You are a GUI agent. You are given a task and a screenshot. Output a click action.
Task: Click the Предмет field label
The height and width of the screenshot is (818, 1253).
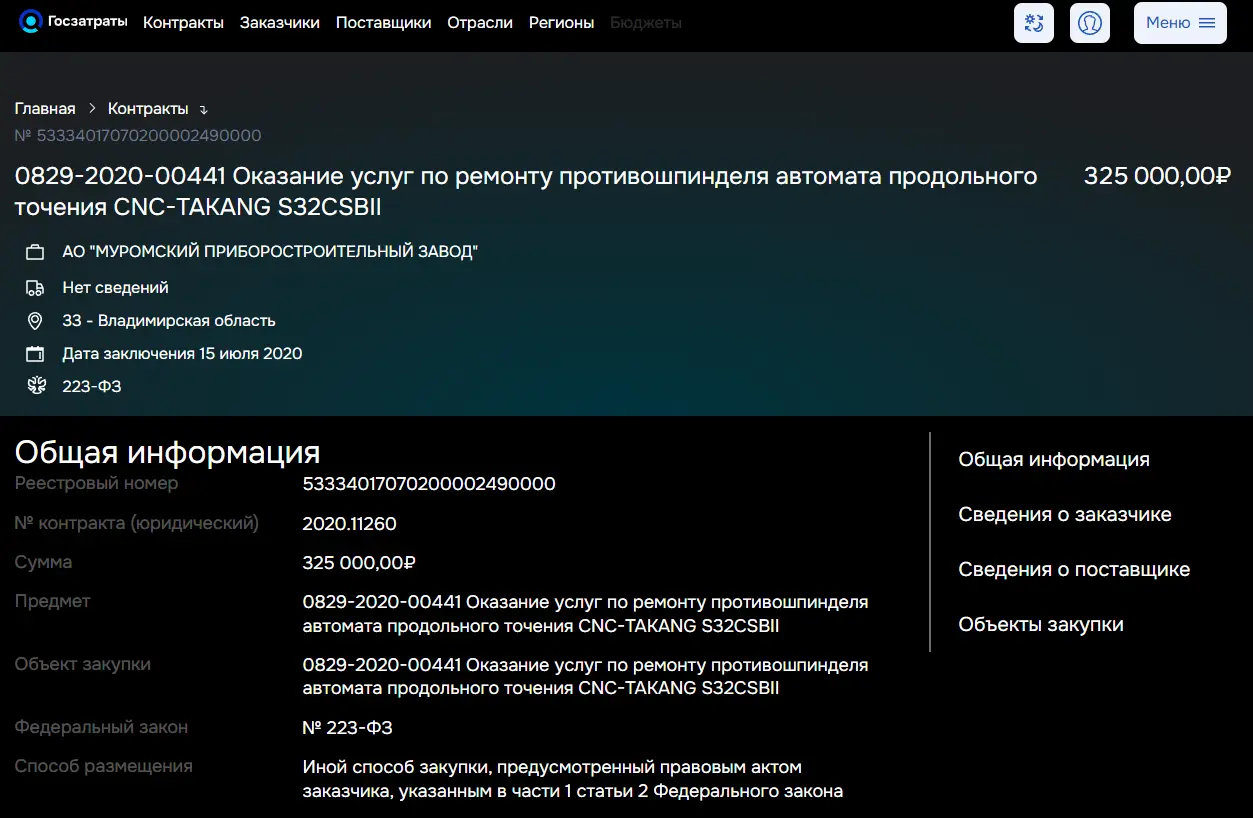click(x=52, y=601)
